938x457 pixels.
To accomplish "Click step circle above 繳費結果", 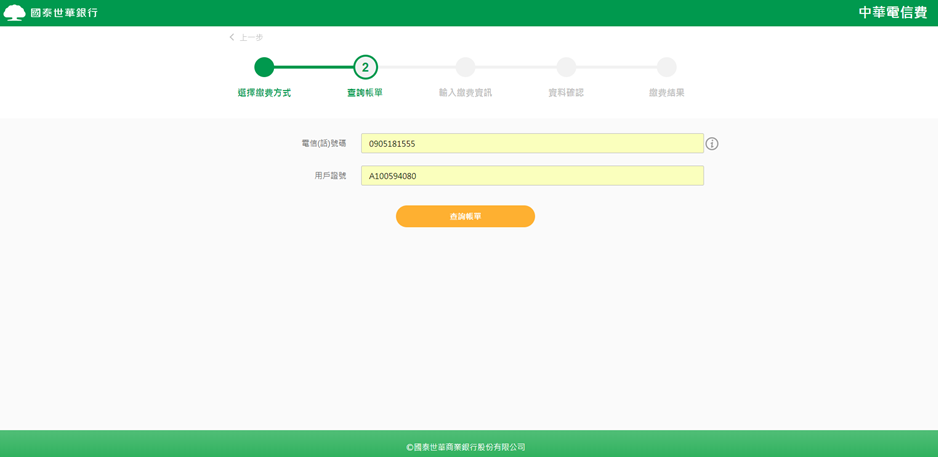I will point(666,67).
